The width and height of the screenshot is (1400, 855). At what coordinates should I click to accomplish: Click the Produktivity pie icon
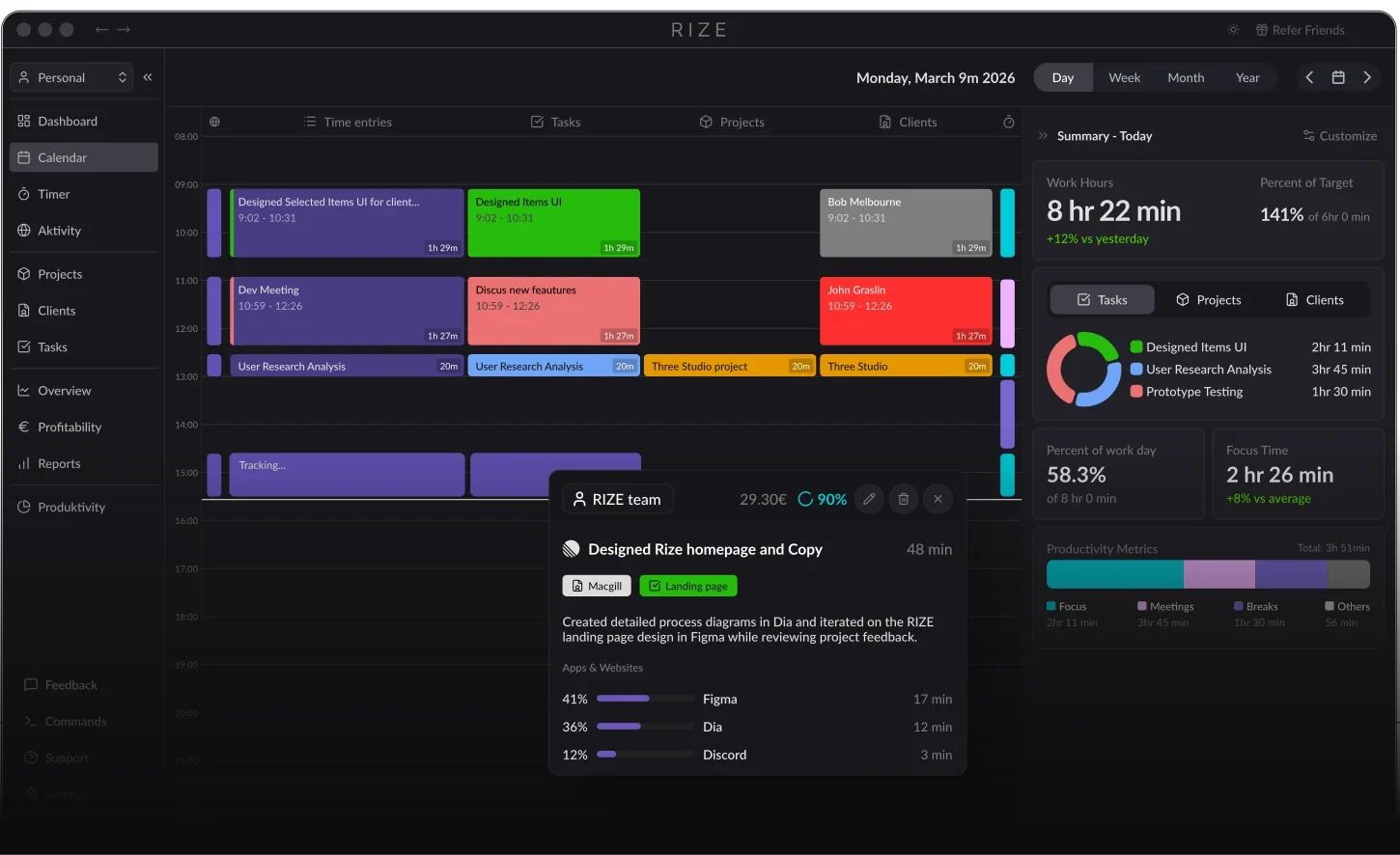click(24, 508)
